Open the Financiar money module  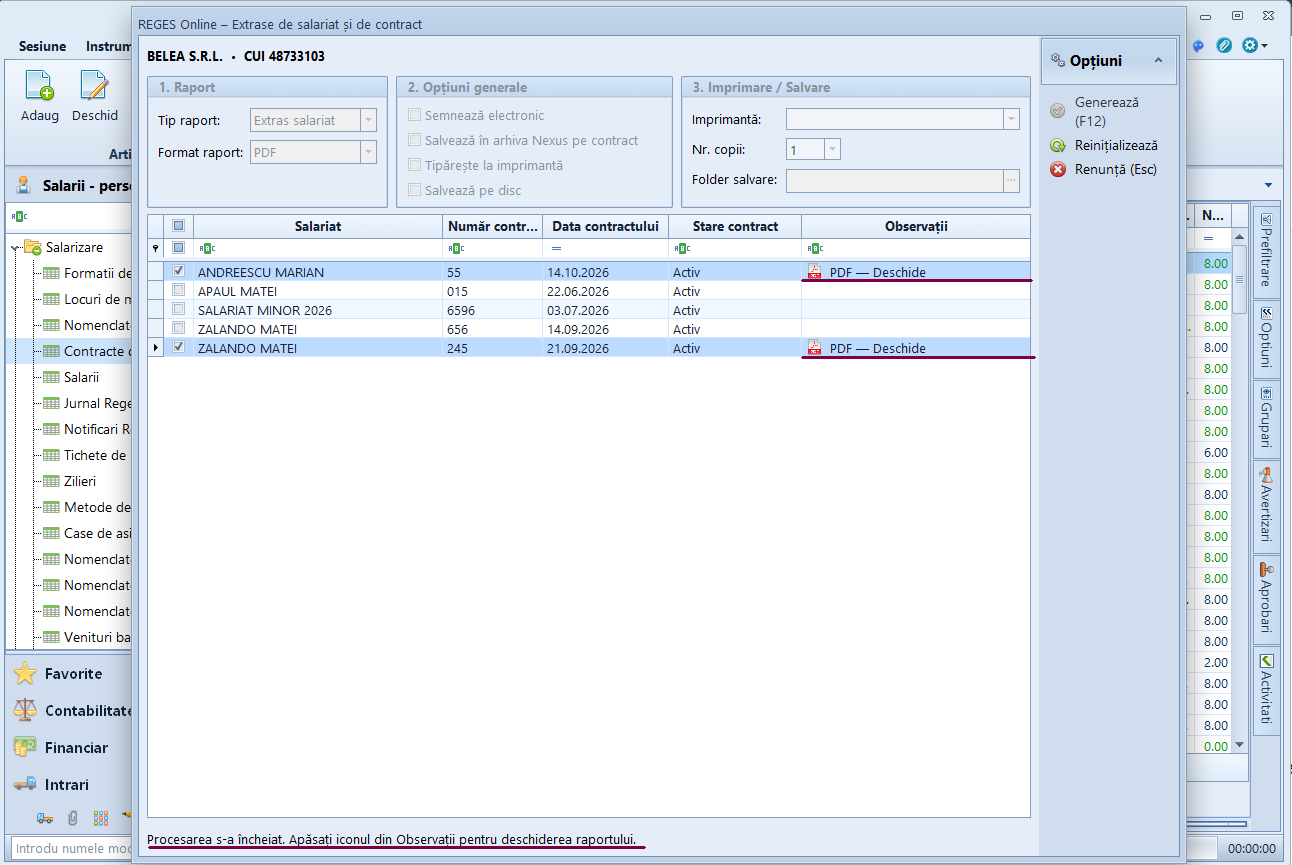26,748
